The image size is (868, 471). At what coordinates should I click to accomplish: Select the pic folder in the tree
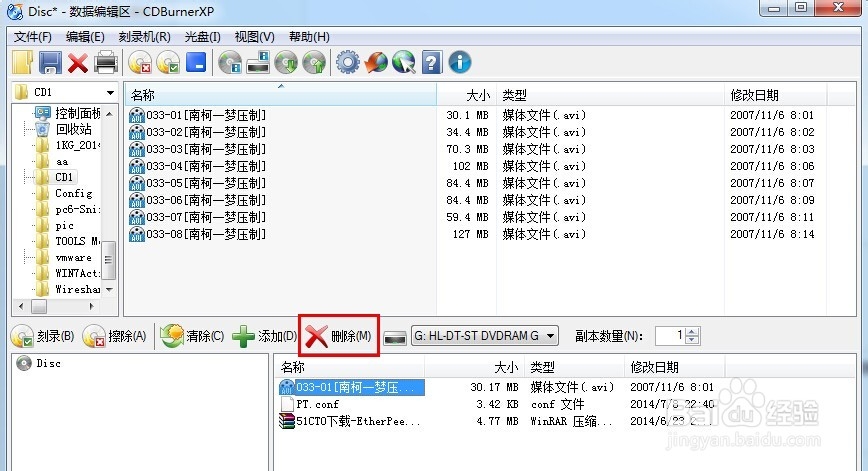tap(64, 225)
